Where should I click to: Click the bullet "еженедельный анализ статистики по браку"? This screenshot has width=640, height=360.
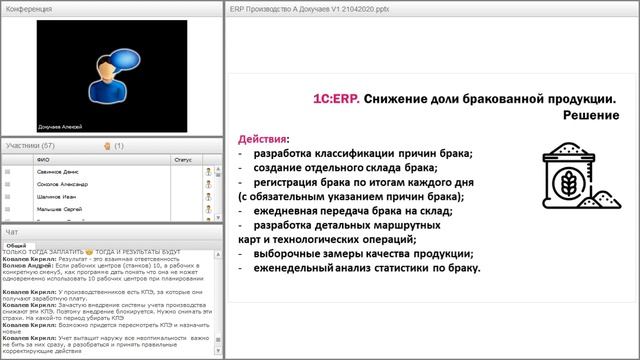pyautogui.click(x=367, y=268)
